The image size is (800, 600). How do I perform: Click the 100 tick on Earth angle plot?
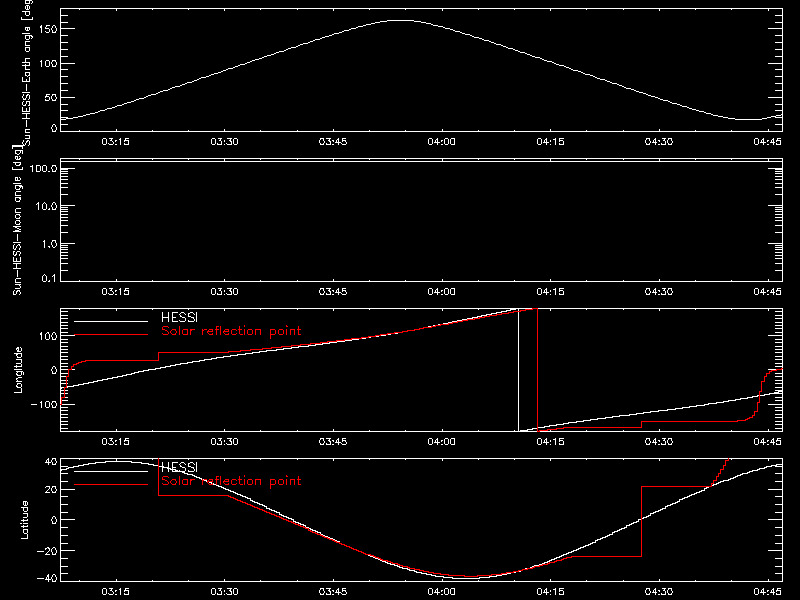47,63
